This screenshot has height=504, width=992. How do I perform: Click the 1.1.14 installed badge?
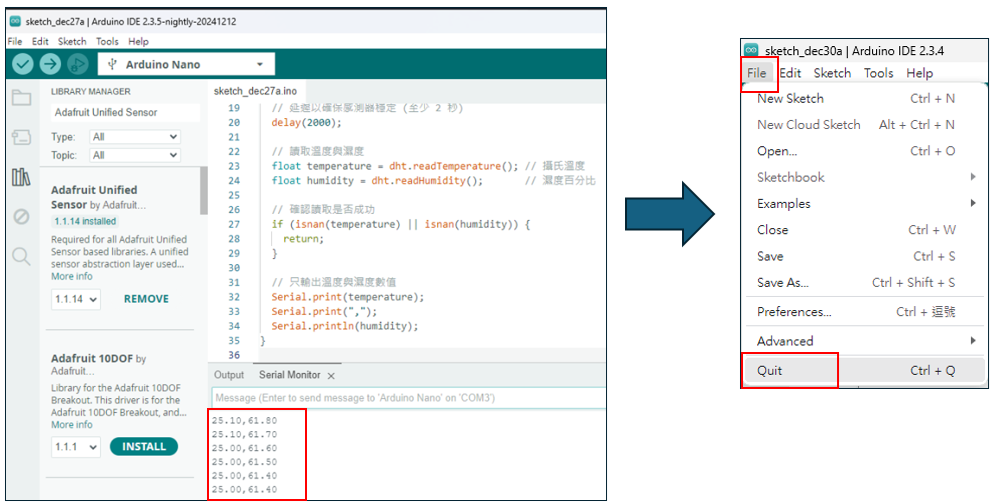pos(84,221)
